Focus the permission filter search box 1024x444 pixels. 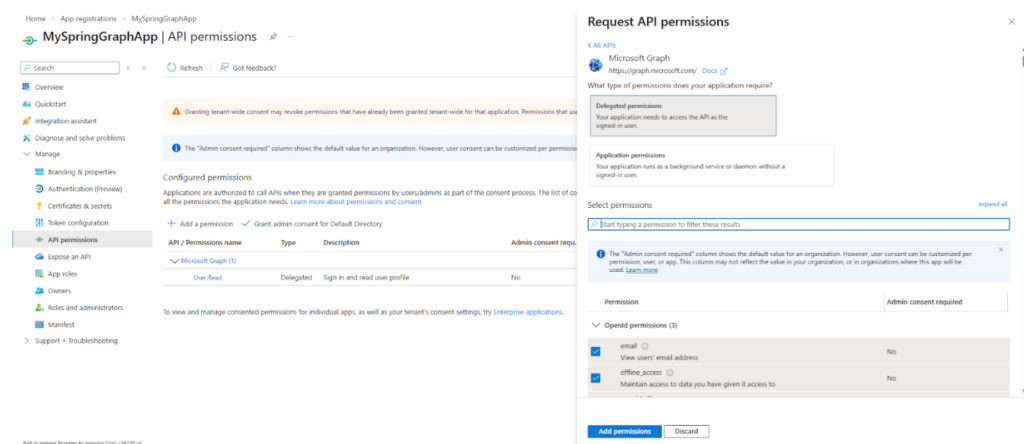point(798,224)
